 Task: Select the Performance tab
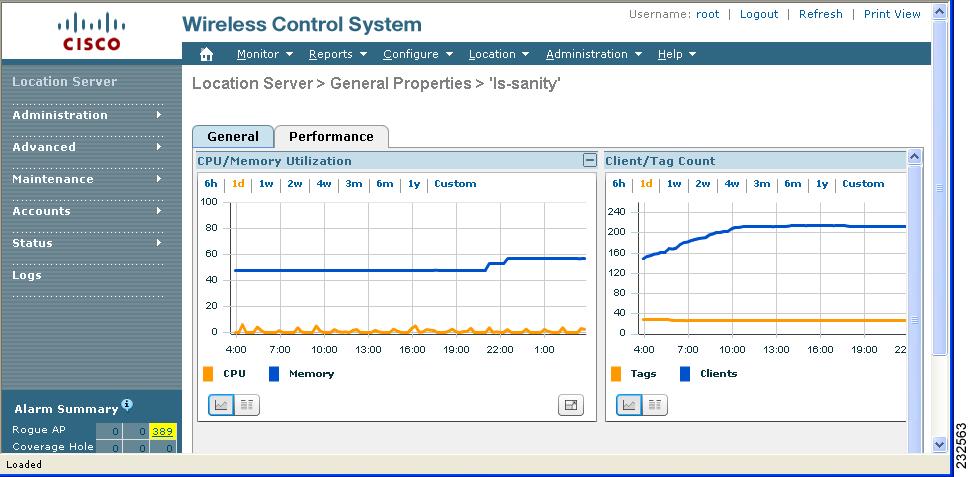[331, 137]
